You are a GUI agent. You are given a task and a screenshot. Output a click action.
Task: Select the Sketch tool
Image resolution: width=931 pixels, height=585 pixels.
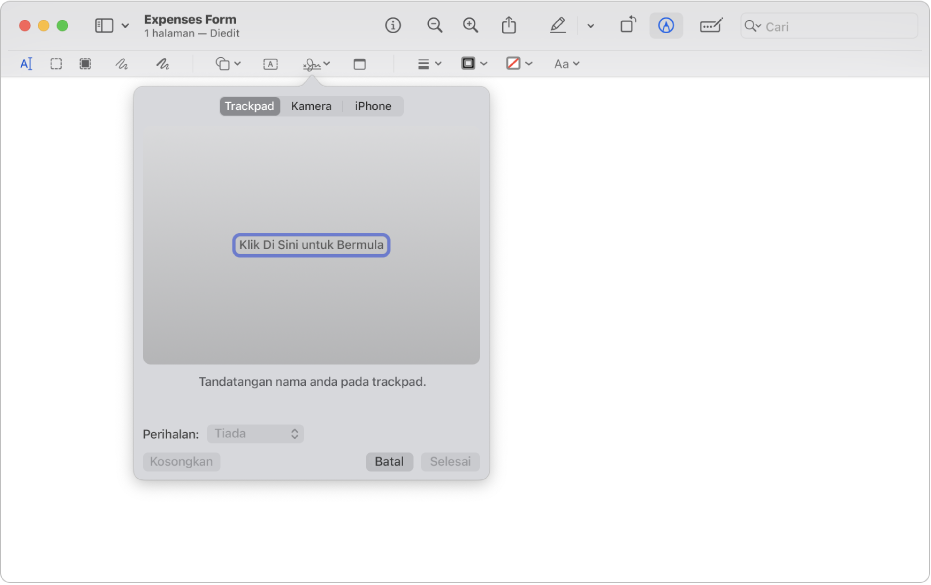[121, 64]
